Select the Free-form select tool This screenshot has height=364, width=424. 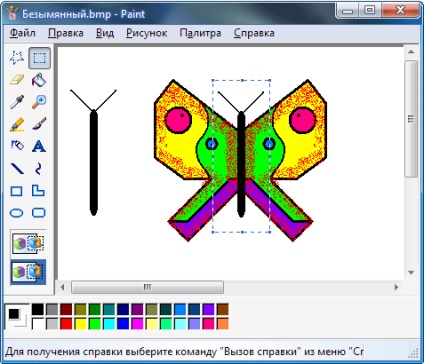point(17,58)
